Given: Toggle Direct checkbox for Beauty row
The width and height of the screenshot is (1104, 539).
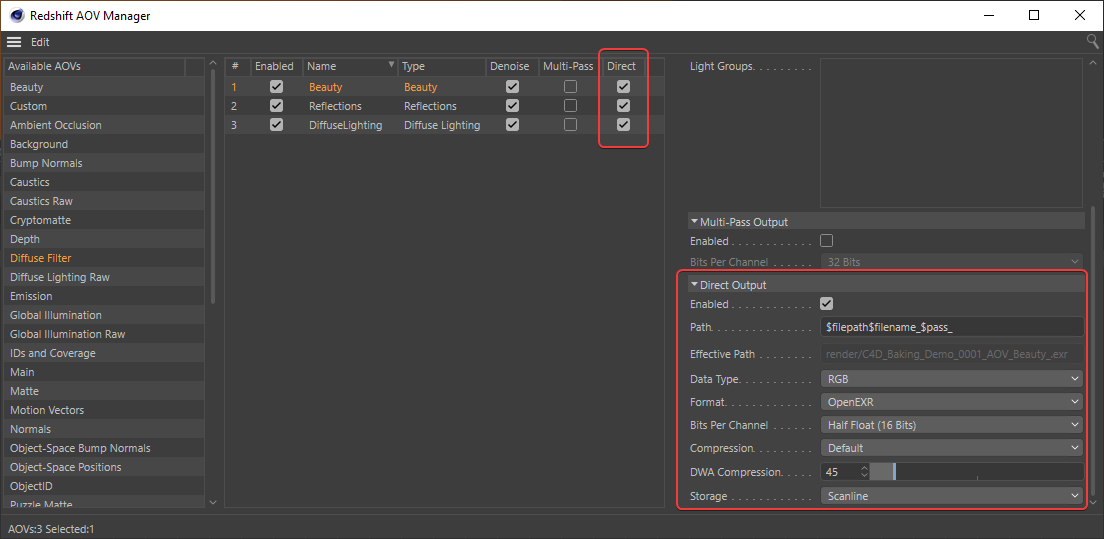Looking at the screenshot, I should (x=623, y=87).
